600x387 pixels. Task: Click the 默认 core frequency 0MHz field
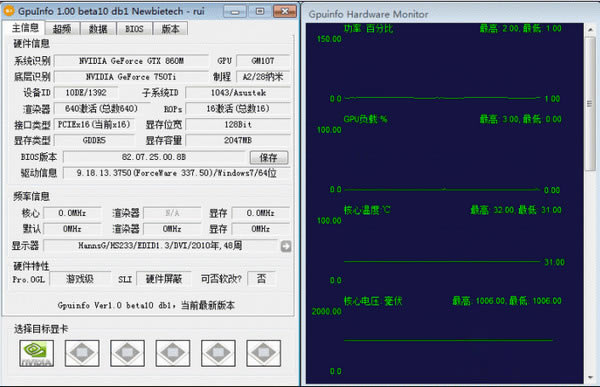(x=72, y=229)
